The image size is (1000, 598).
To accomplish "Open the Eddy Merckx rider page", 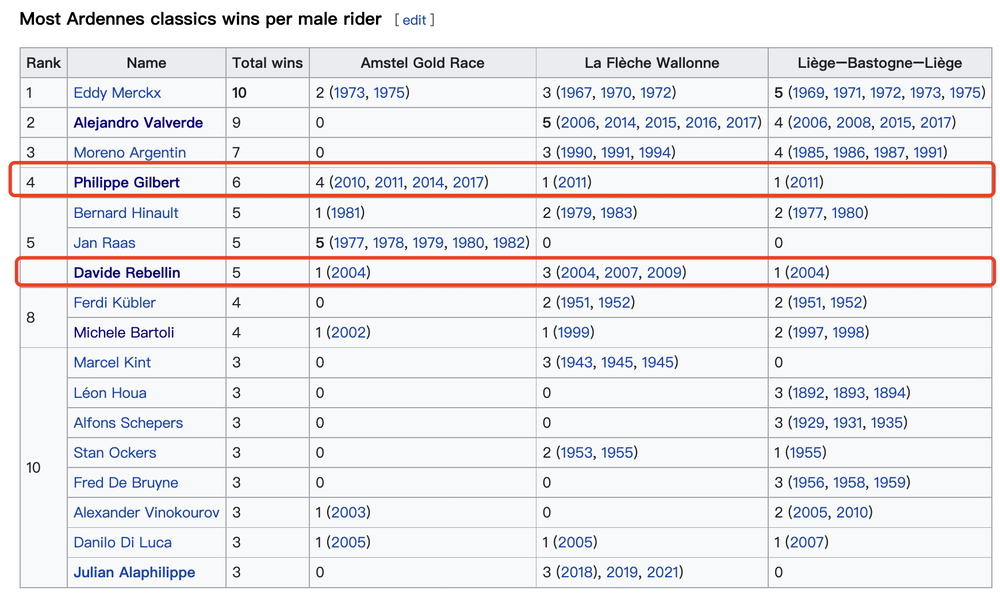I will coord(117,92).
